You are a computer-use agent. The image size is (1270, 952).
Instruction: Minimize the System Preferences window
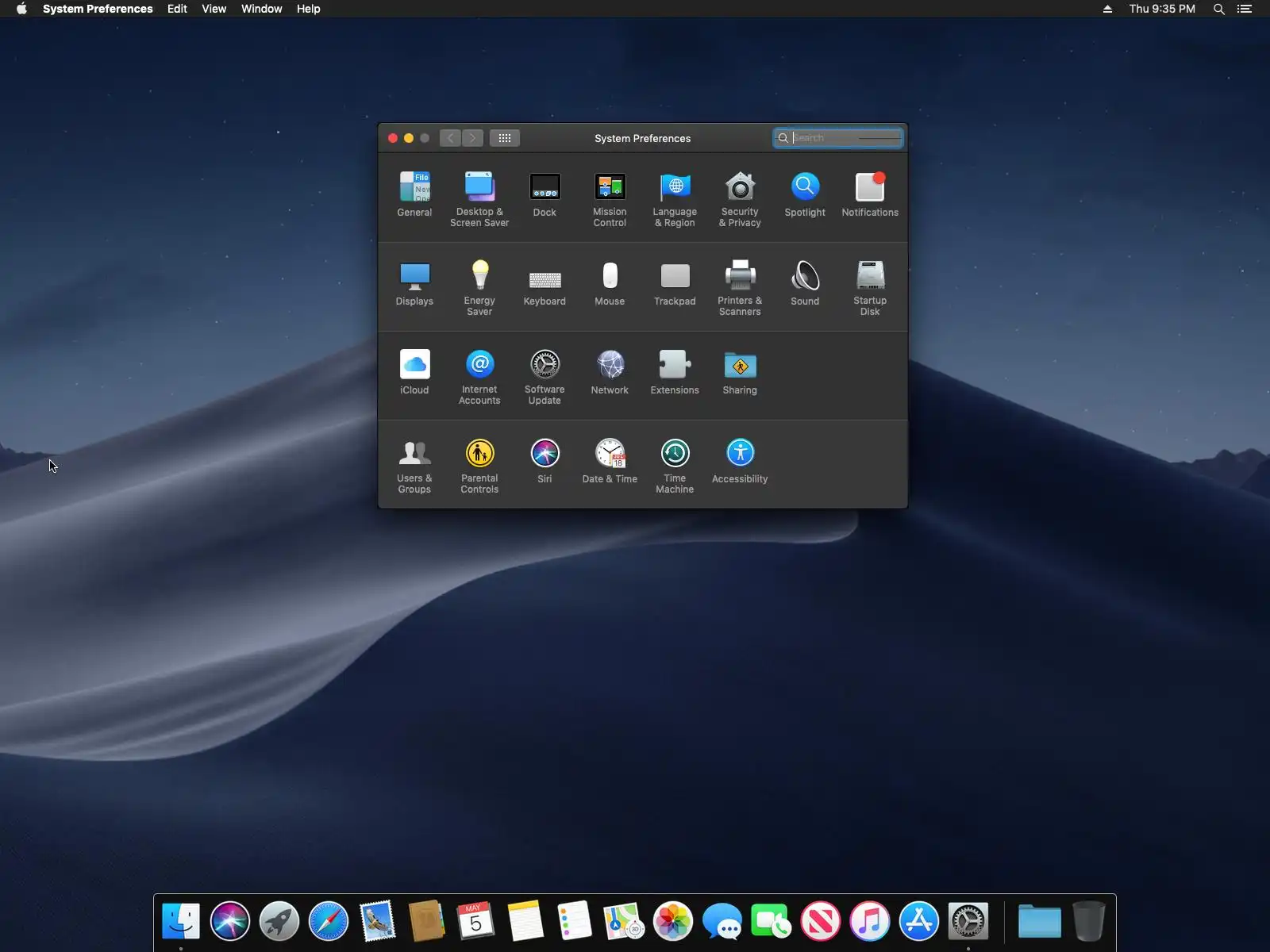click(409, 138)
